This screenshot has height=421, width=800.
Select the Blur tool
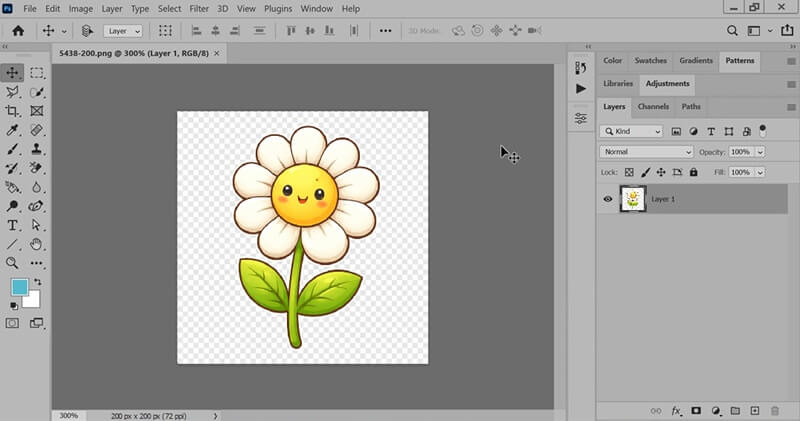[36, 187]
